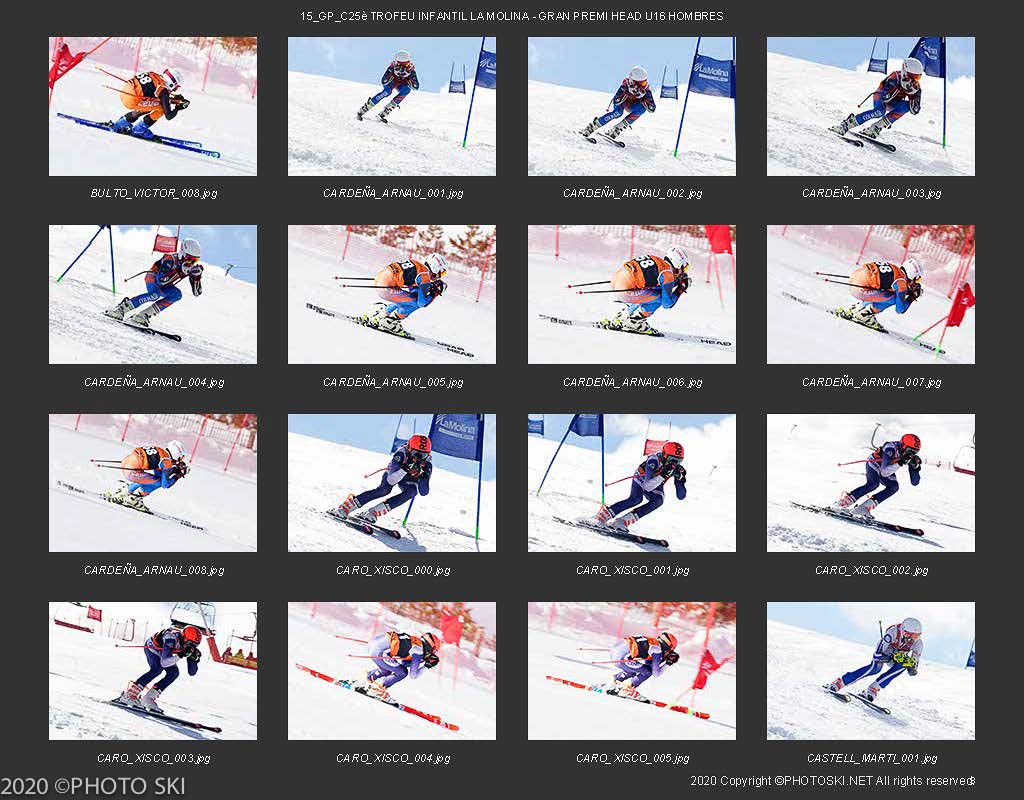
Task: Click the CASTELL_MARTI_001.jpg filename caption
Action: click(871, 758)
